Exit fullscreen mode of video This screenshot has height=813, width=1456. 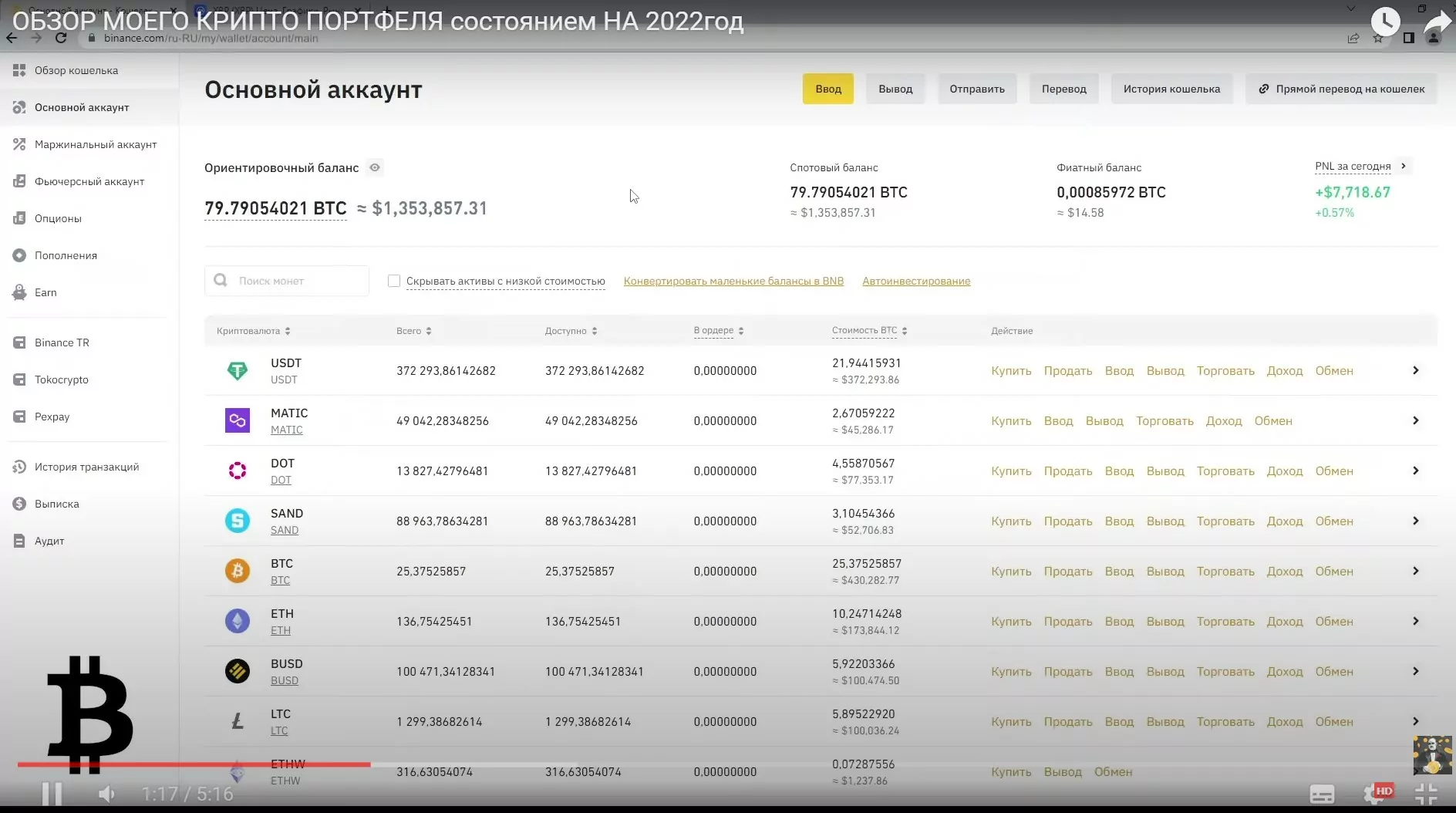[x=1427, y=794]
